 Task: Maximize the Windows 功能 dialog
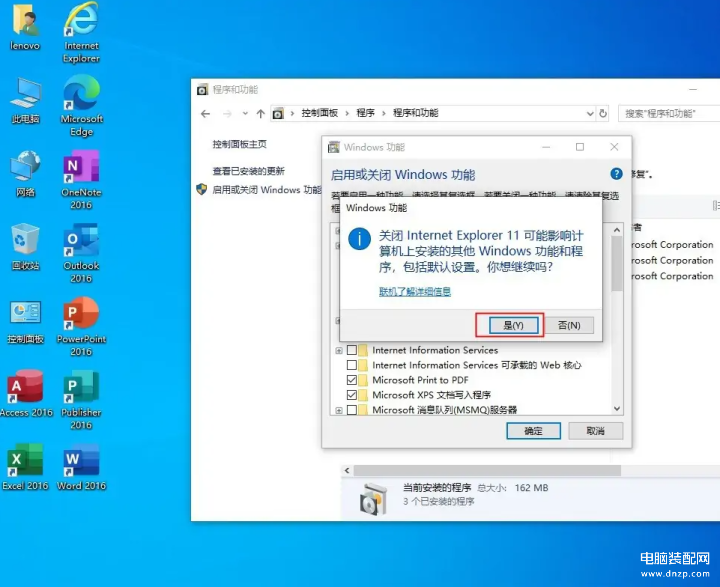point(580,147)
